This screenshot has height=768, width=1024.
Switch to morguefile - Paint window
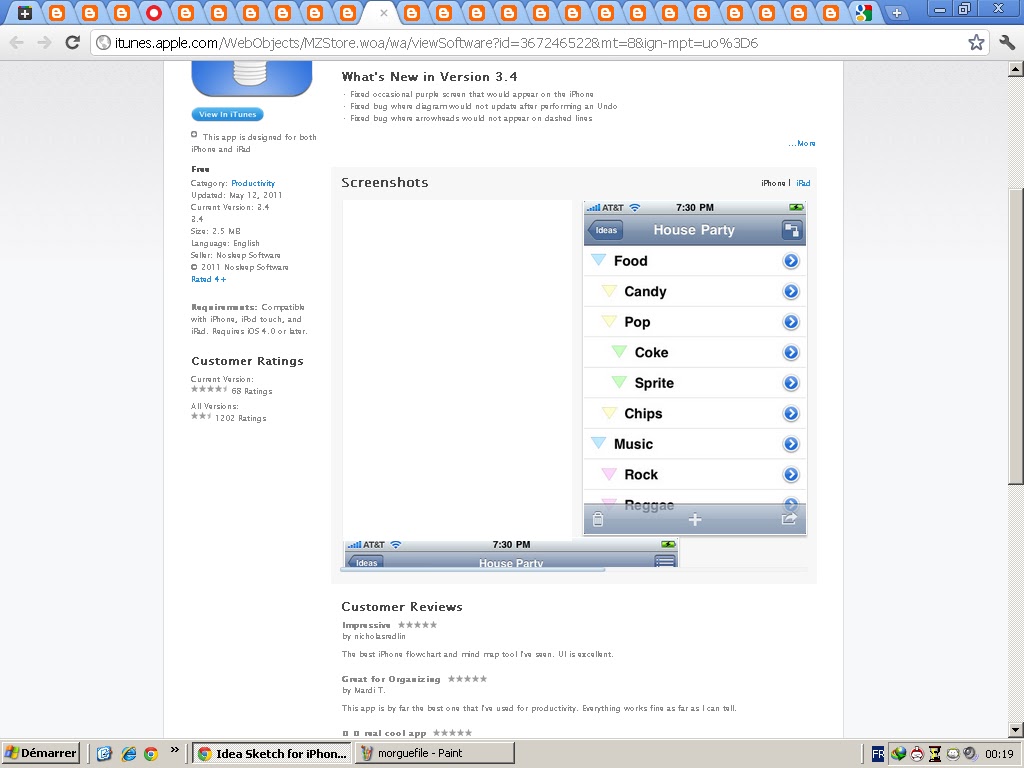pyautogui.click(x=434, y=754)
